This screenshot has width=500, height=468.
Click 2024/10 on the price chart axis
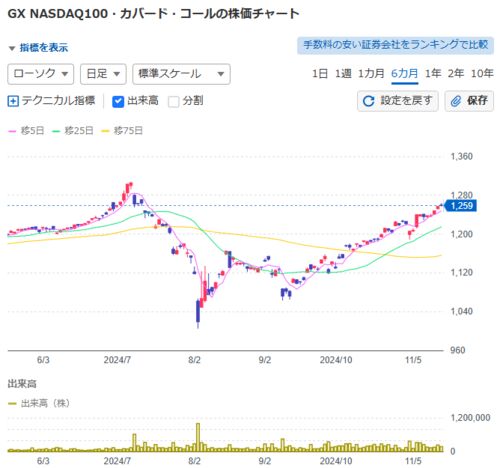336,360
